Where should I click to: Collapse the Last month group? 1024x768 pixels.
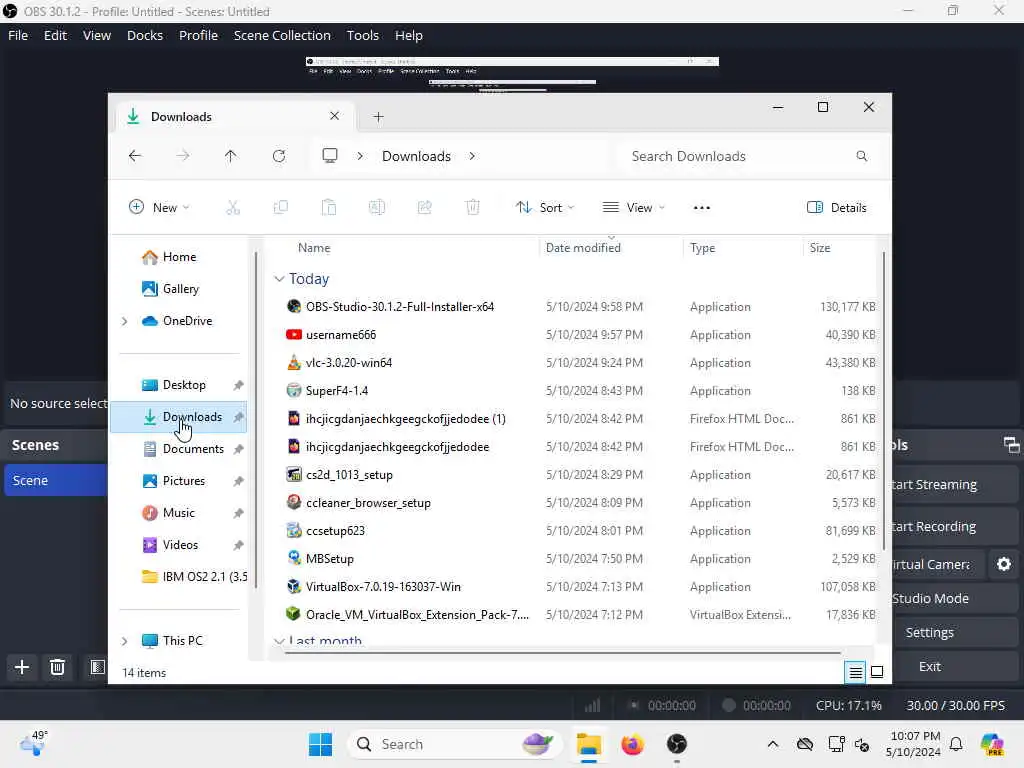(280, 641)
